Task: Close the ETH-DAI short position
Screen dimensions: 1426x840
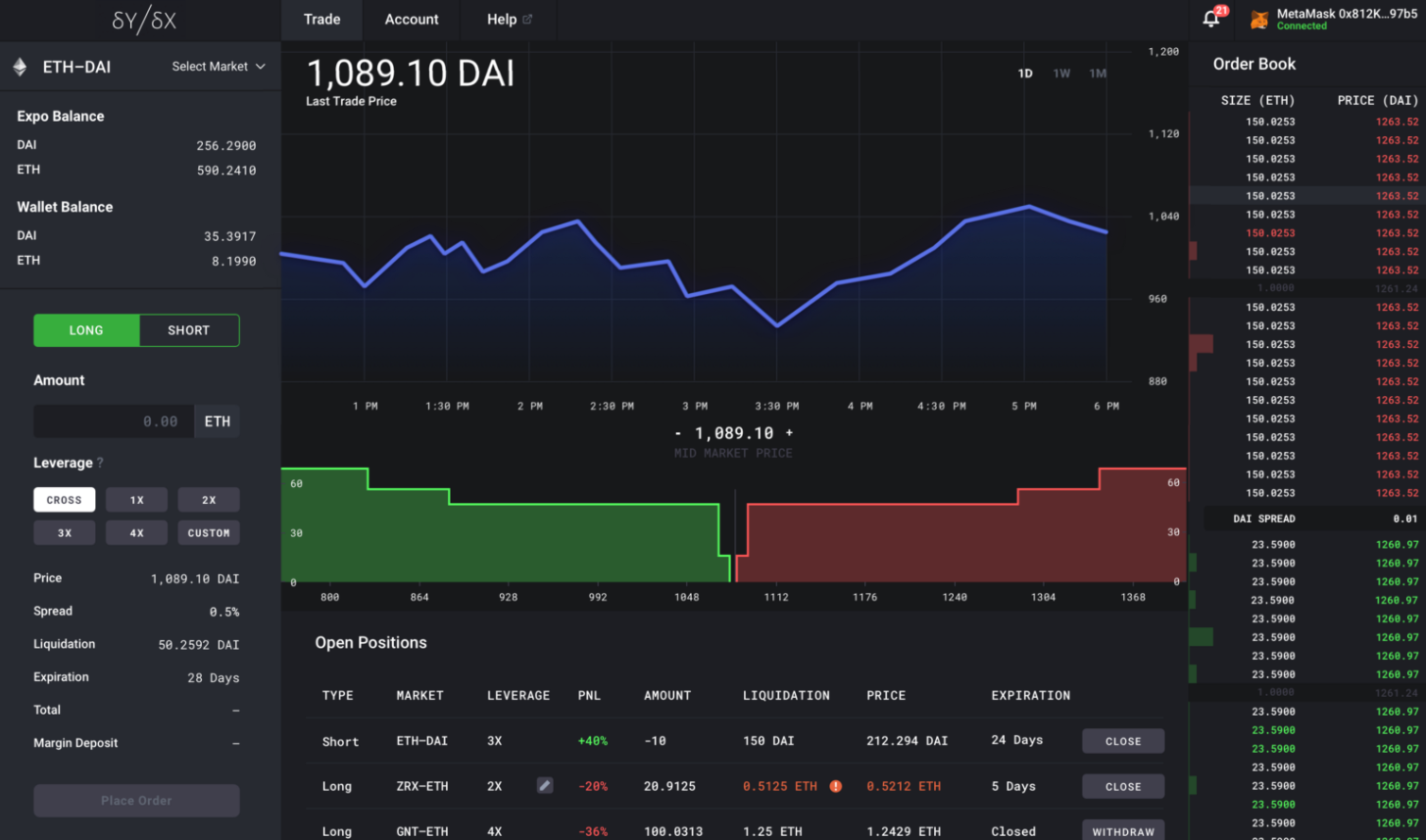Action: 1121,740
